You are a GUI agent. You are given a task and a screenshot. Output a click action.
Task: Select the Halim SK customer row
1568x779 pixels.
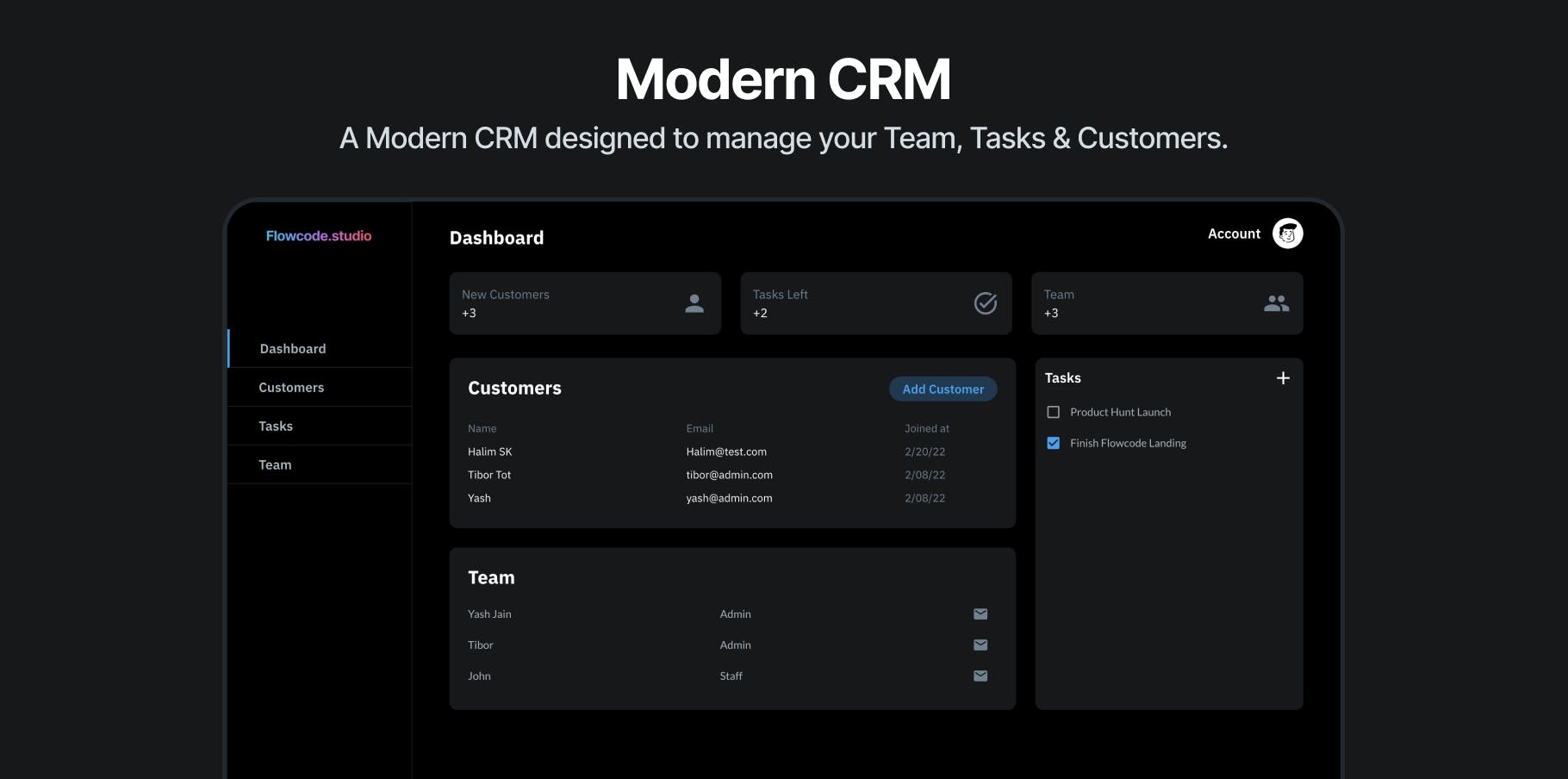[x=489, y=452]
